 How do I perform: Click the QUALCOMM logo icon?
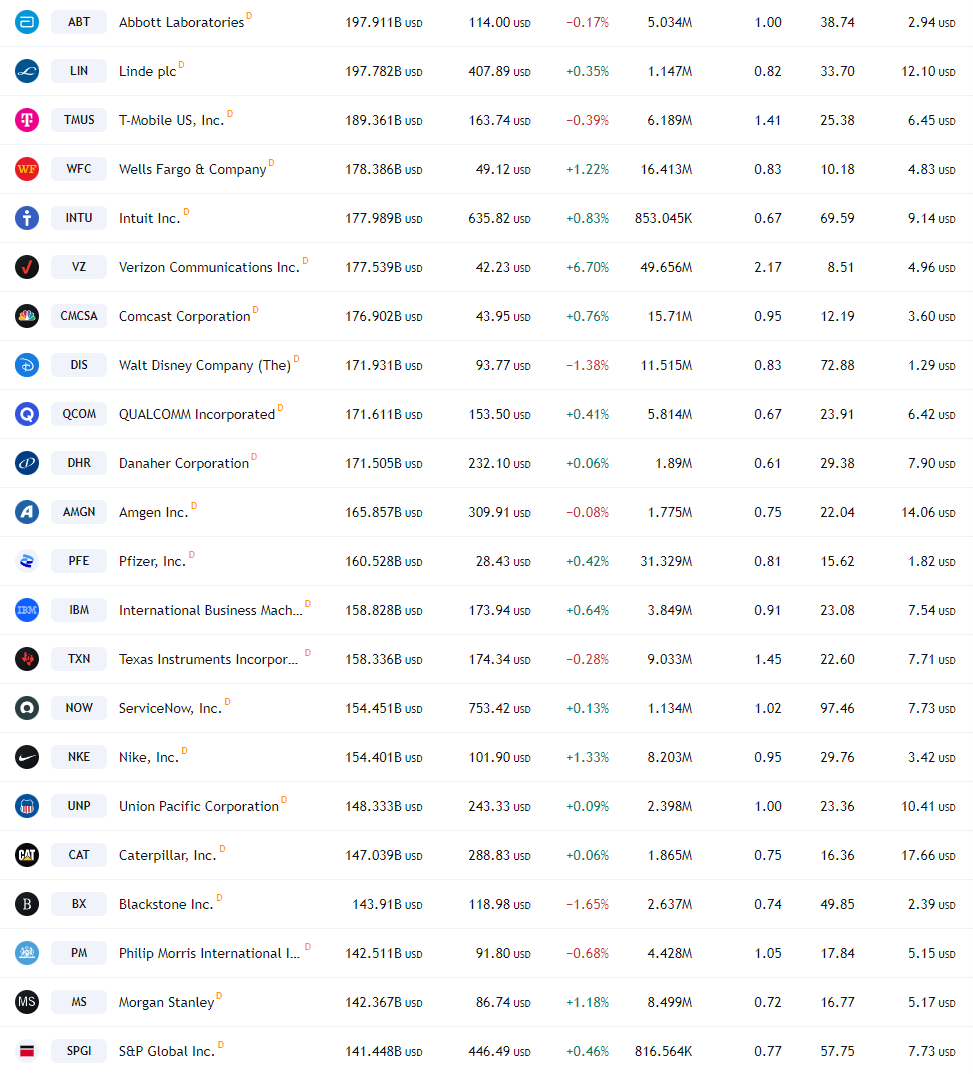coord(27,414)
